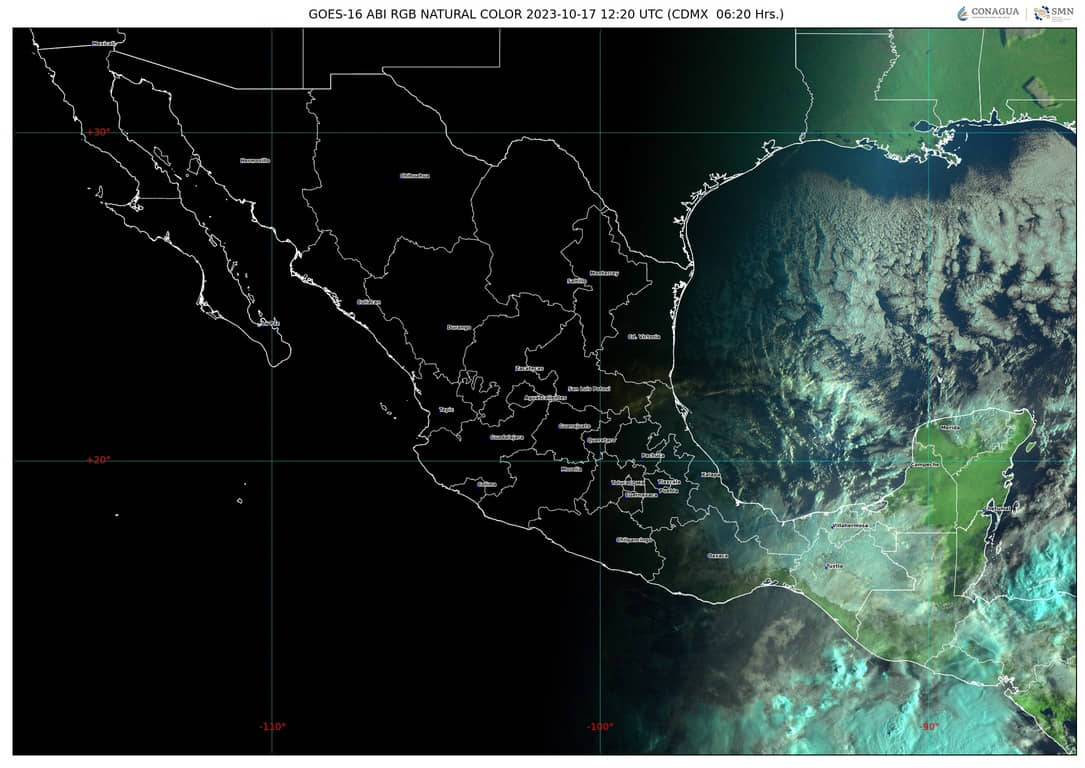This screenshot has height=768, width=1085.
Task: Click the Durango city label
Action: tap(458, 327)
